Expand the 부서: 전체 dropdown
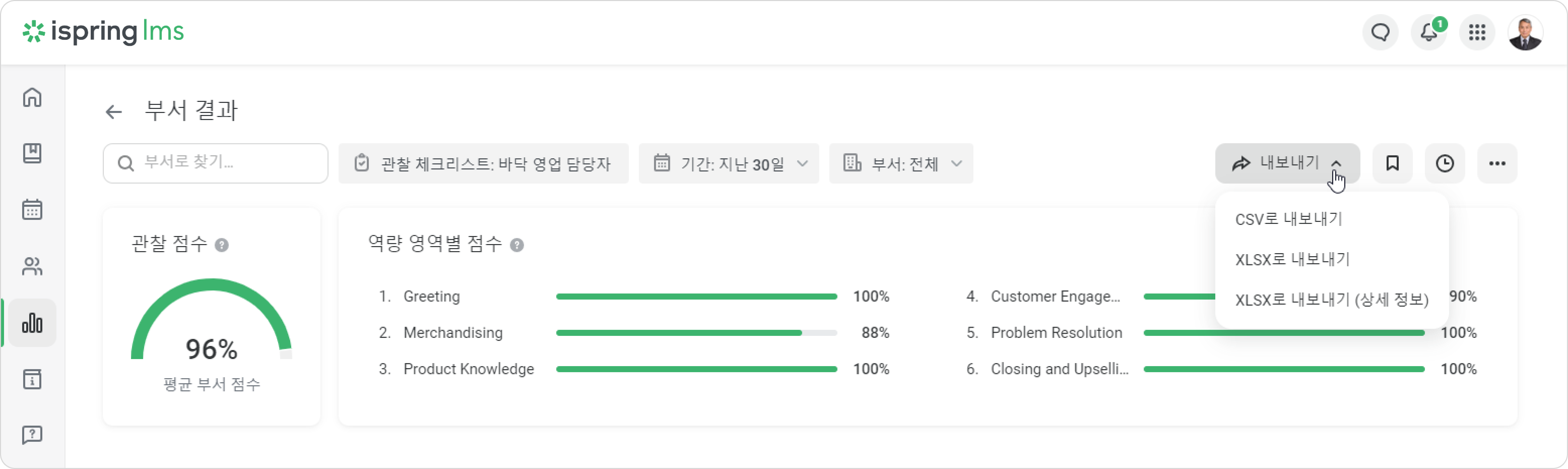The image size is (1568, 469). pos(901,163)
